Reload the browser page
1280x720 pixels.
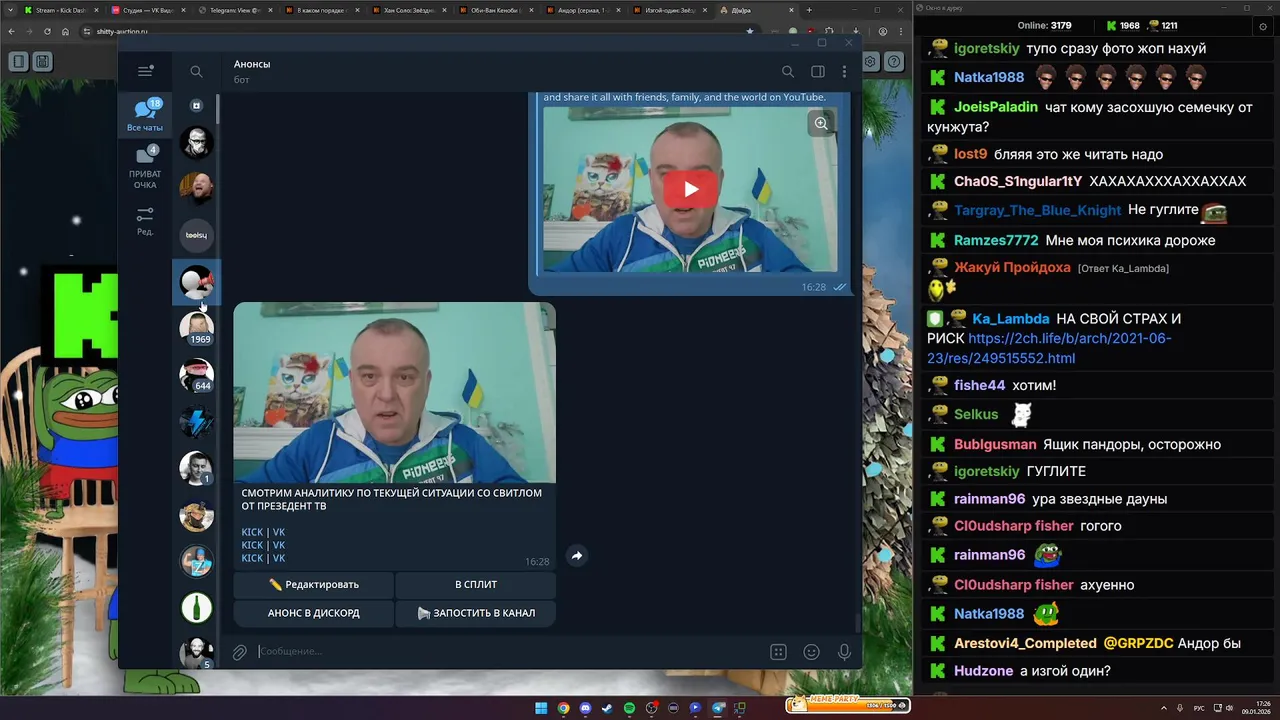pos(47,31)
